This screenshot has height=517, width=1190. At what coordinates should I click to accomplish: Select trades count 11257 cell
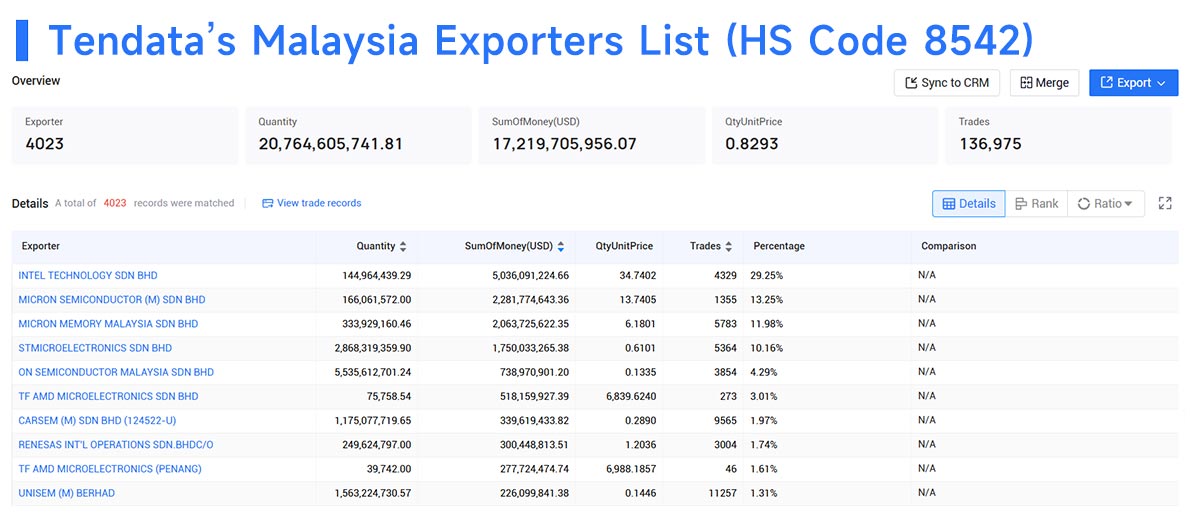[722, 493]
